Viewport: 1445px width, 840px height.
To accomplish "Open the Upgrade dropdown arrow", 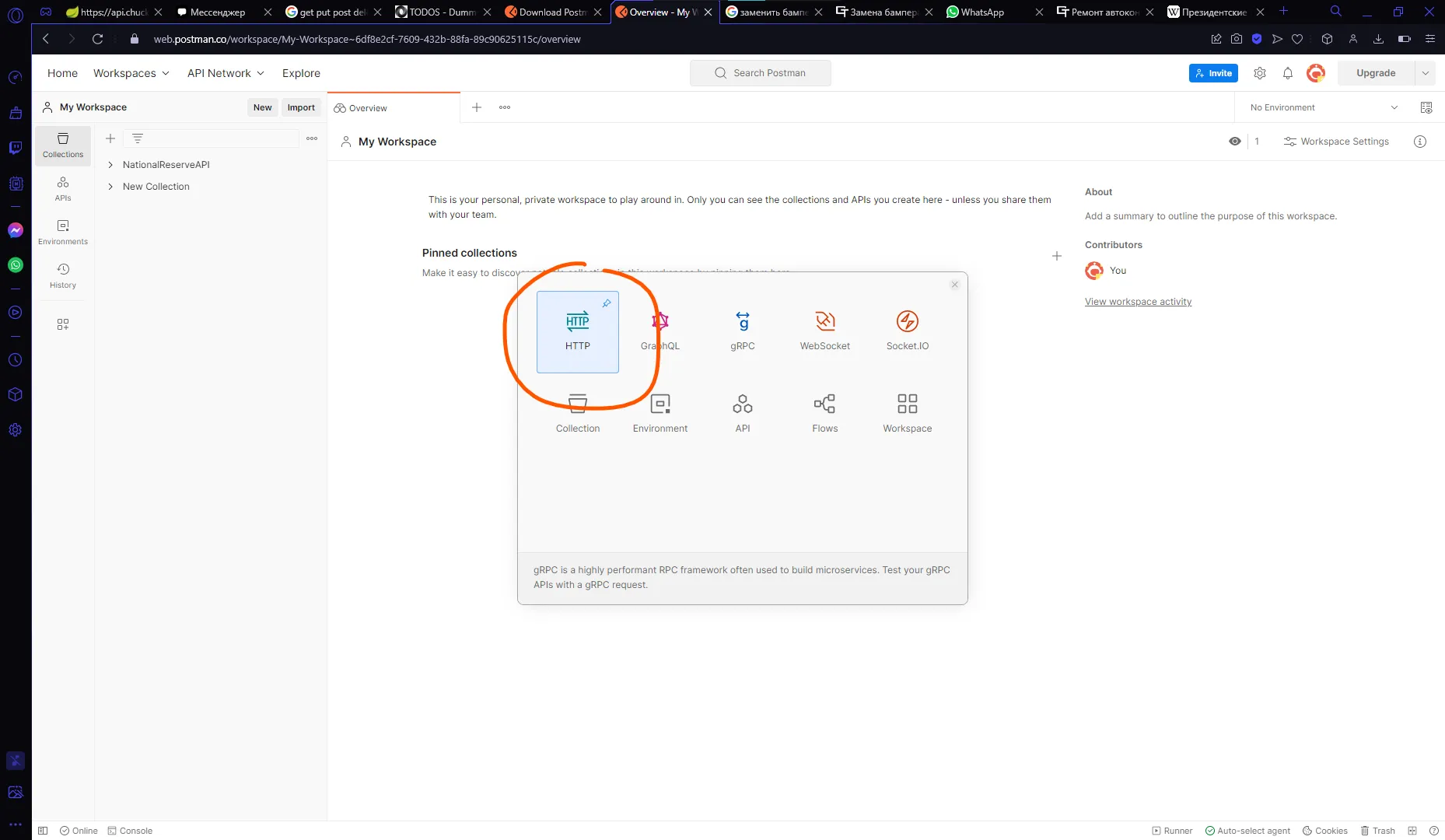I will click(x=1426, y=73).
